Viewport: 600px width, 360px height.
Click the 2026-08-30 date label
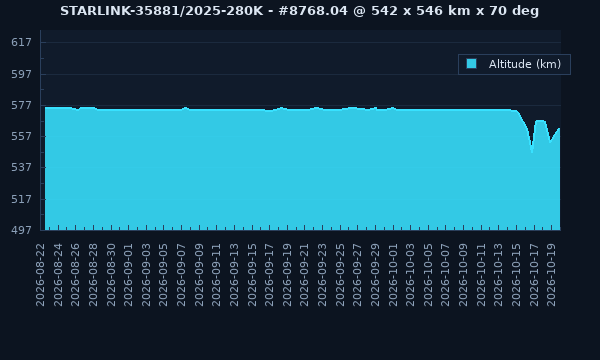click(111, 275)
